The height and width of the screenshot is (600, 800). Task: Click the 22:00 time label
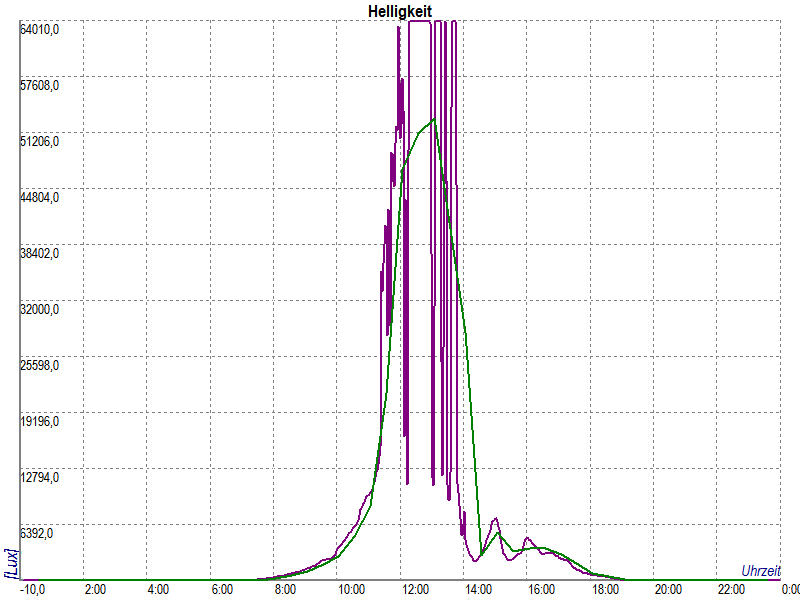click(x=732, y=590)
